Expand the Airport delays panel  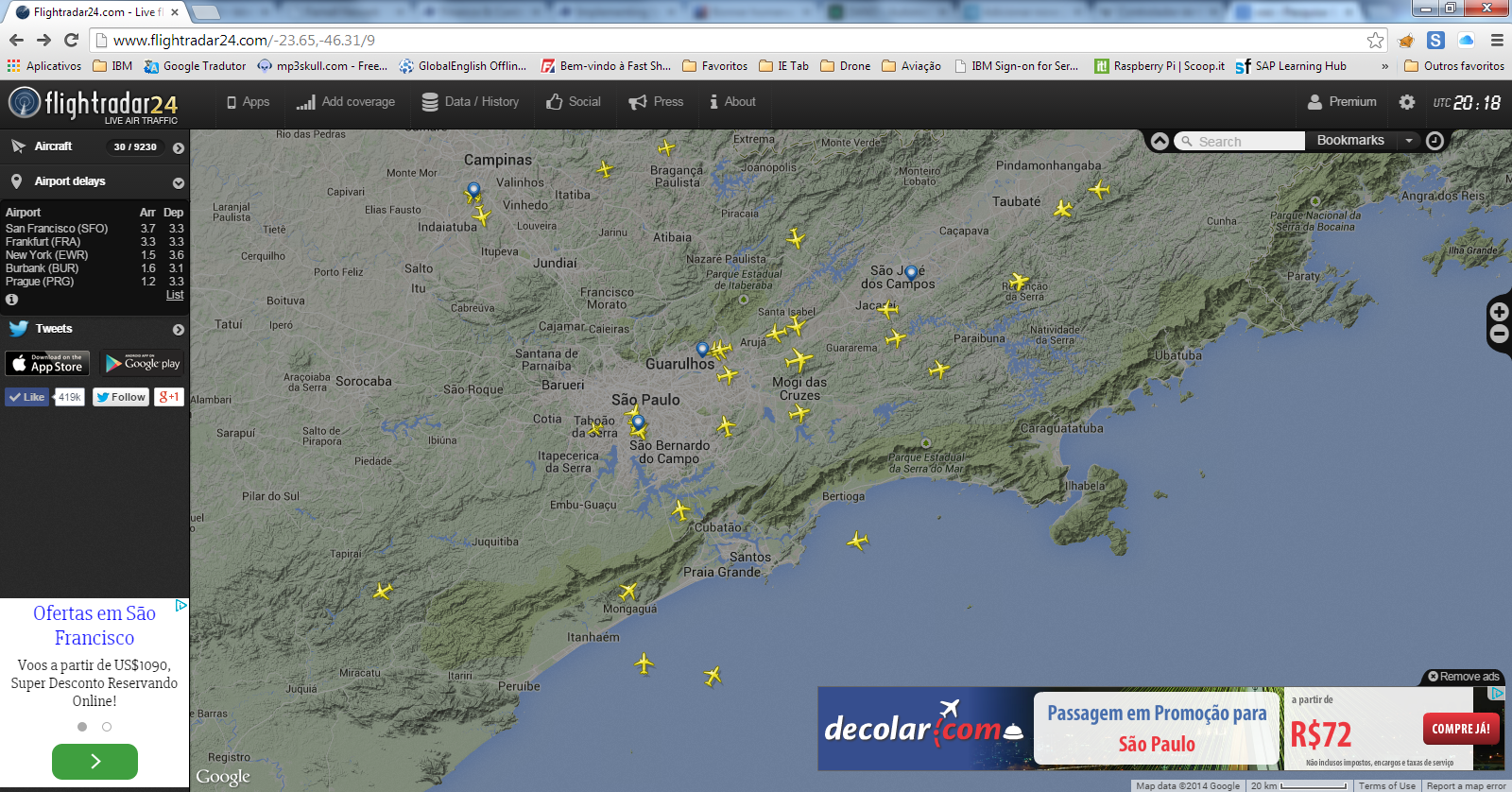pos(179,182)
